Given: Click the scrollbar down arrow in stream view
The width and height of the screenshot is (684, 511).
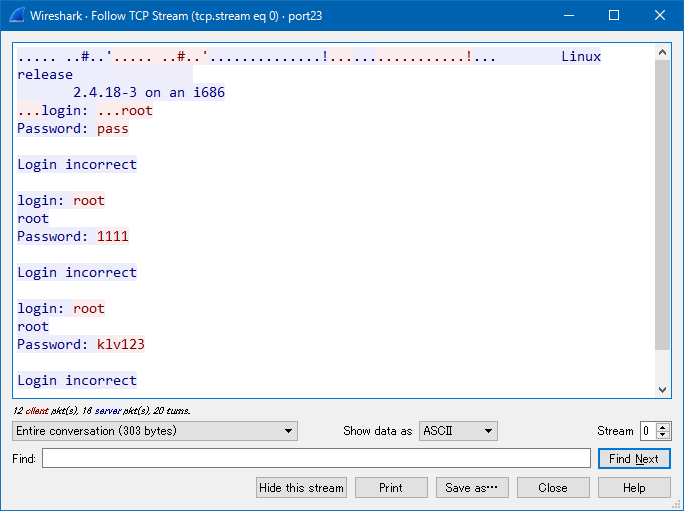Looking at the screenshot, I should point(663,390).
